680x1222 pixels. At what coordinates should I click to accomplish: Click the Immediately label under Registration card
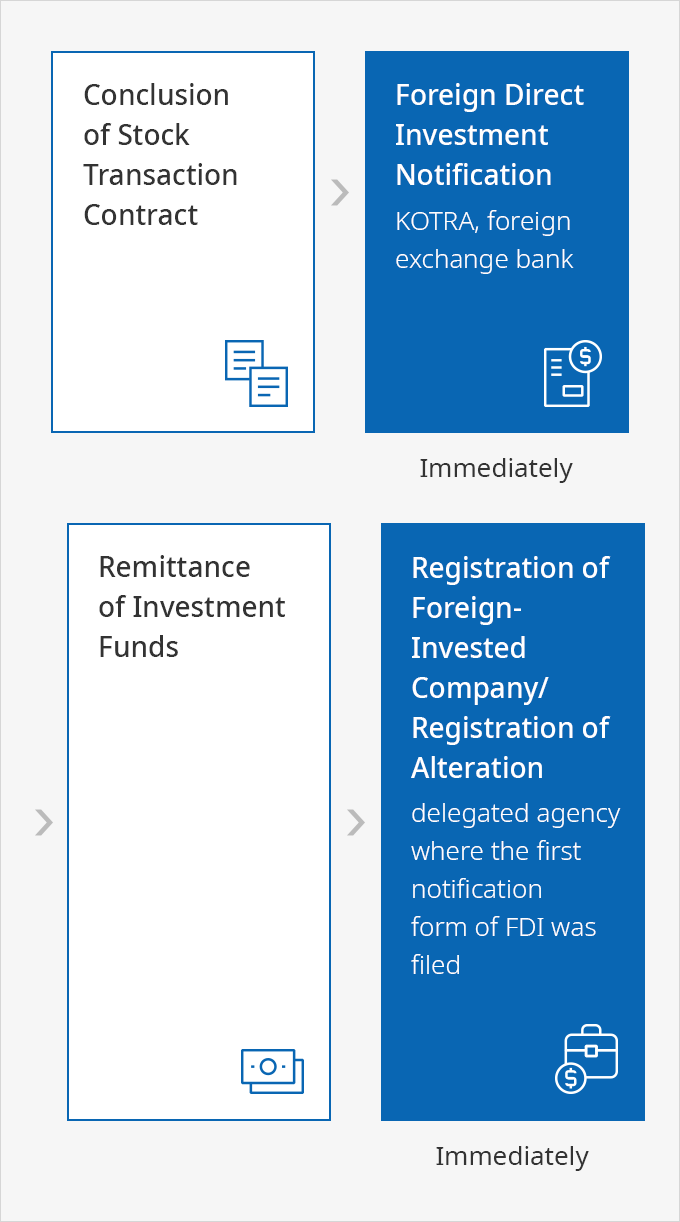(512, 1156)
